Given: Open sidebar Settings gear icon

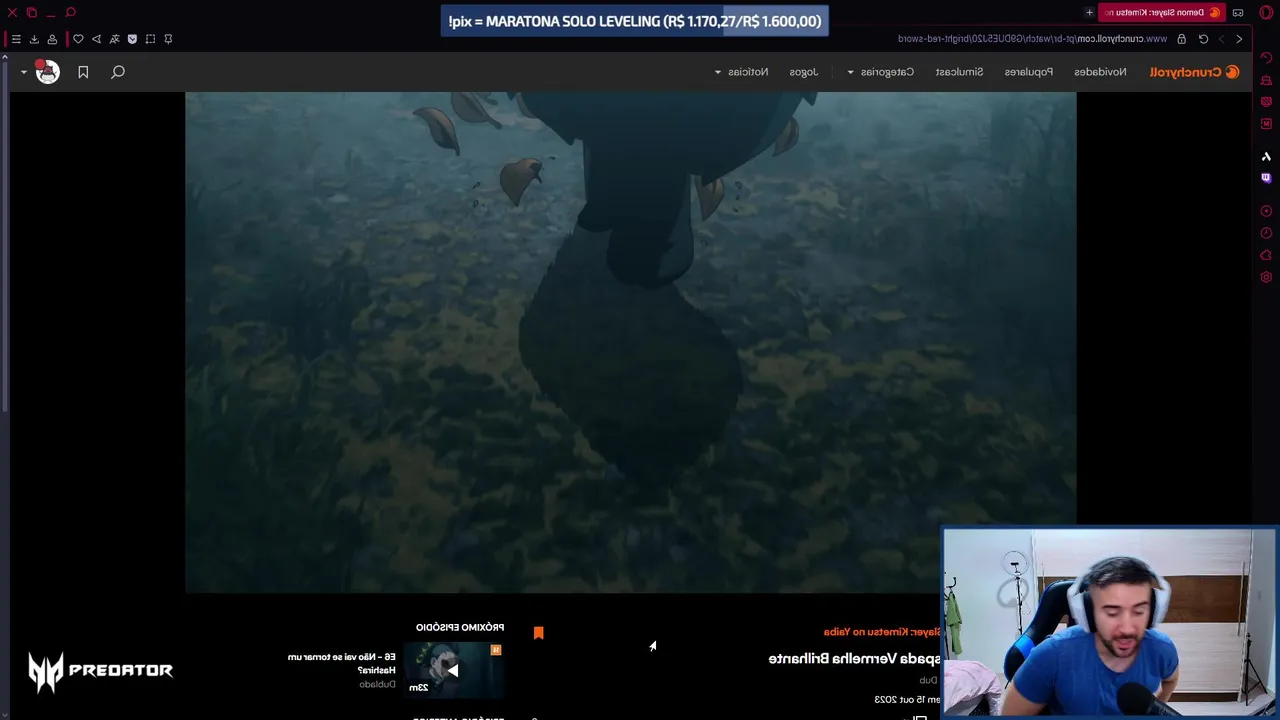Looking at the screenshot, I should (1266, 277).
